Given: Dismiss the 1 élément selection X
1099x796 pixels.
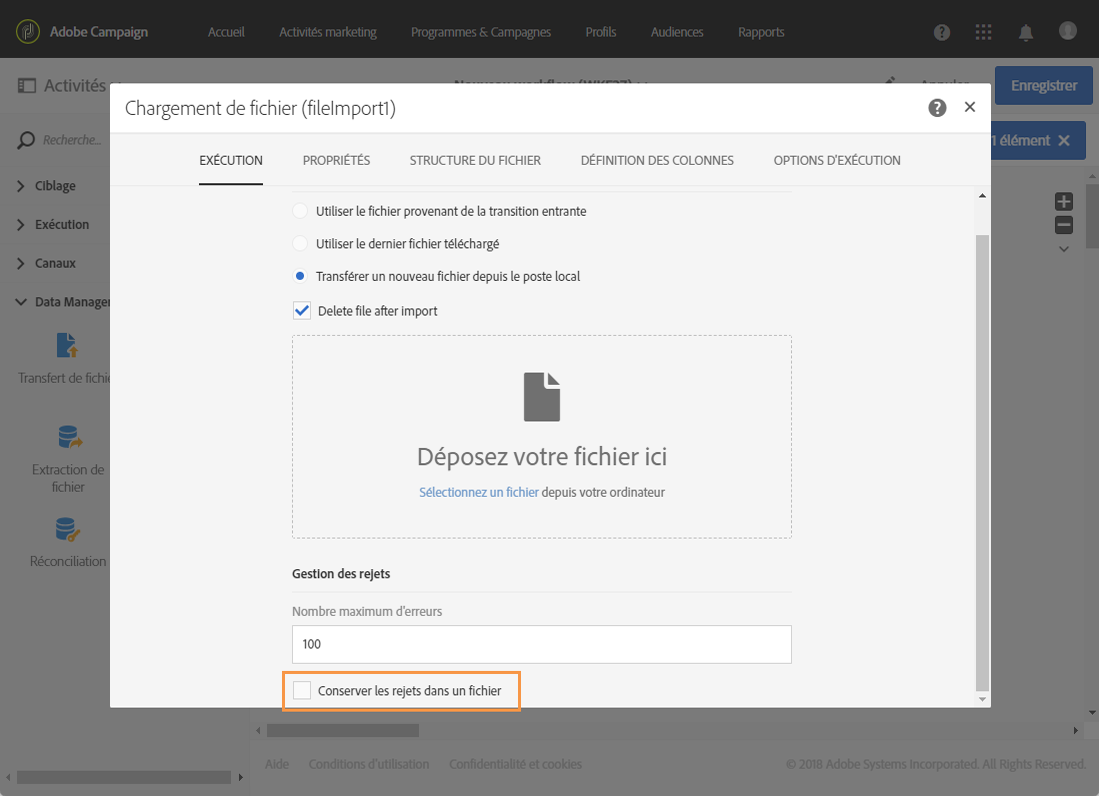Looking at the screenshot, I should tap(1064, 140).
